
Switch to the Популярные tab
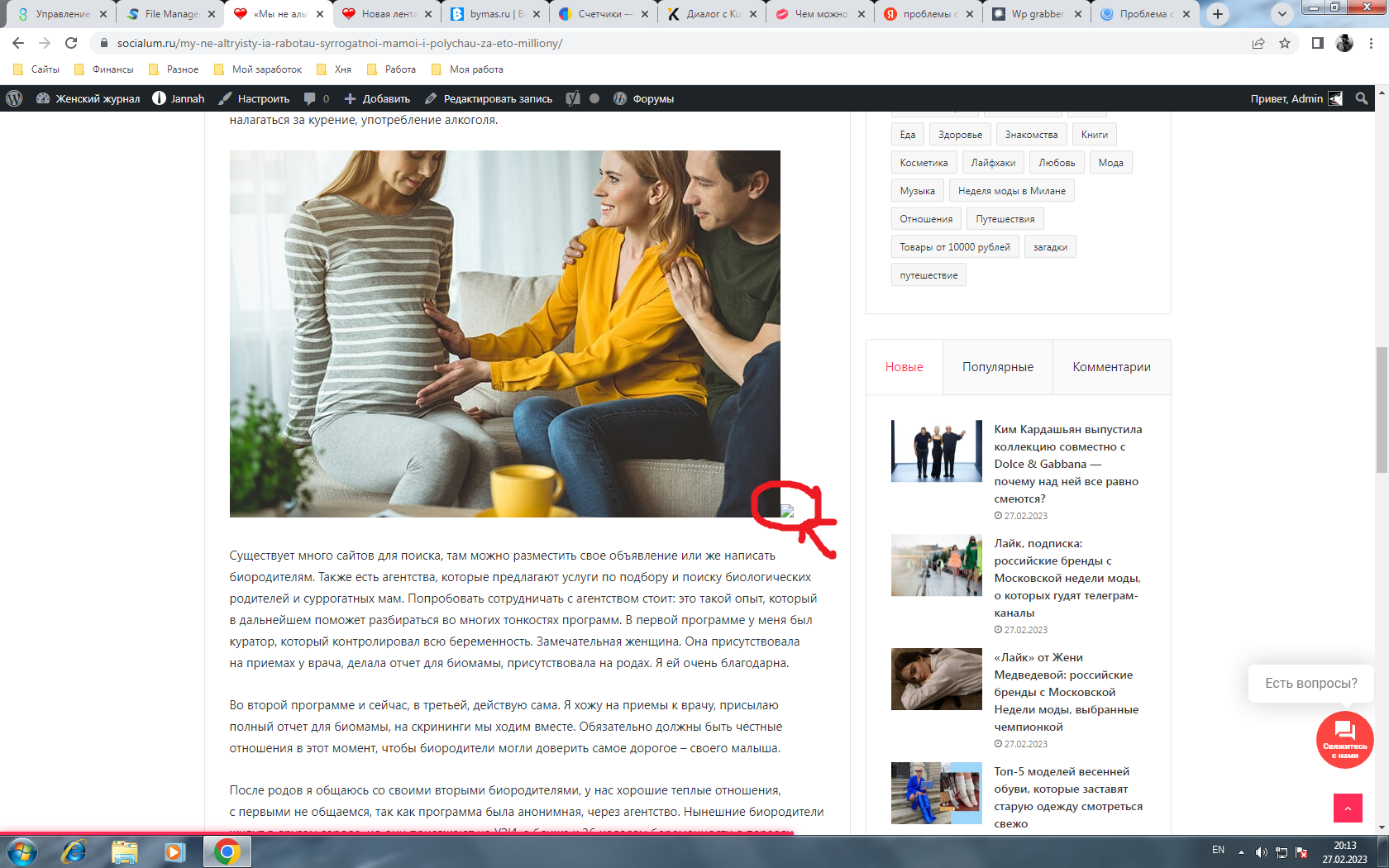tap(997, 367)
